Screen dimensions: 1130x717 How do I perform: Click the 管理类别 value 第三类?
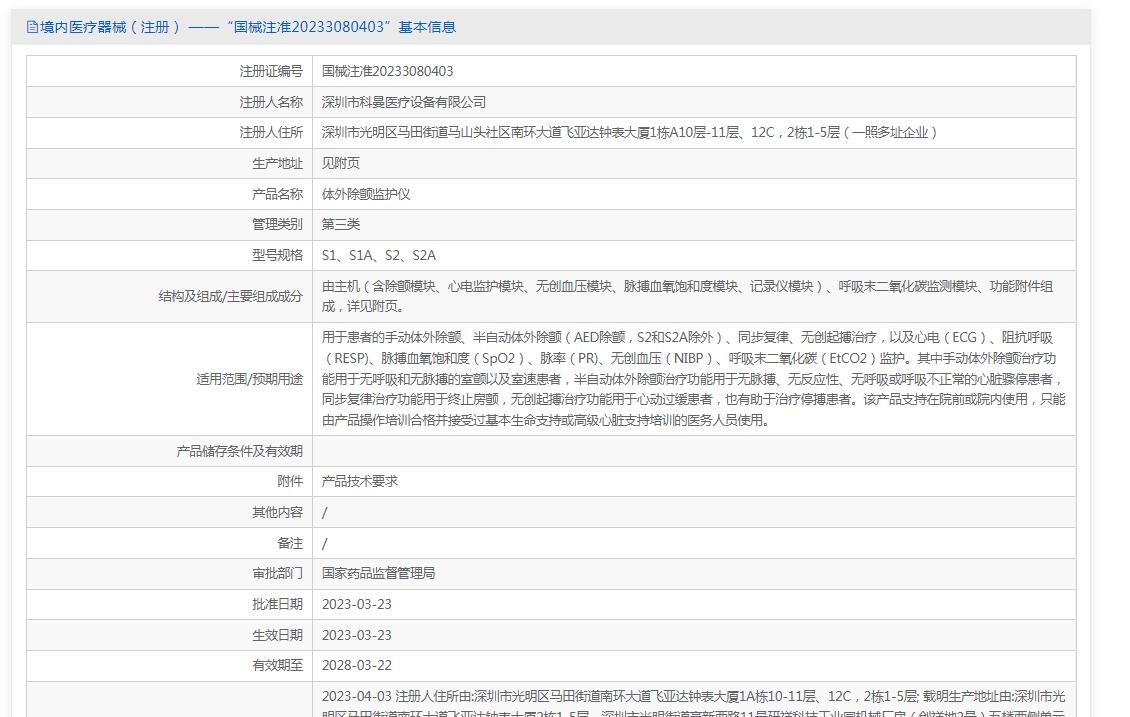pyautogui.click(x=340, y=224)
